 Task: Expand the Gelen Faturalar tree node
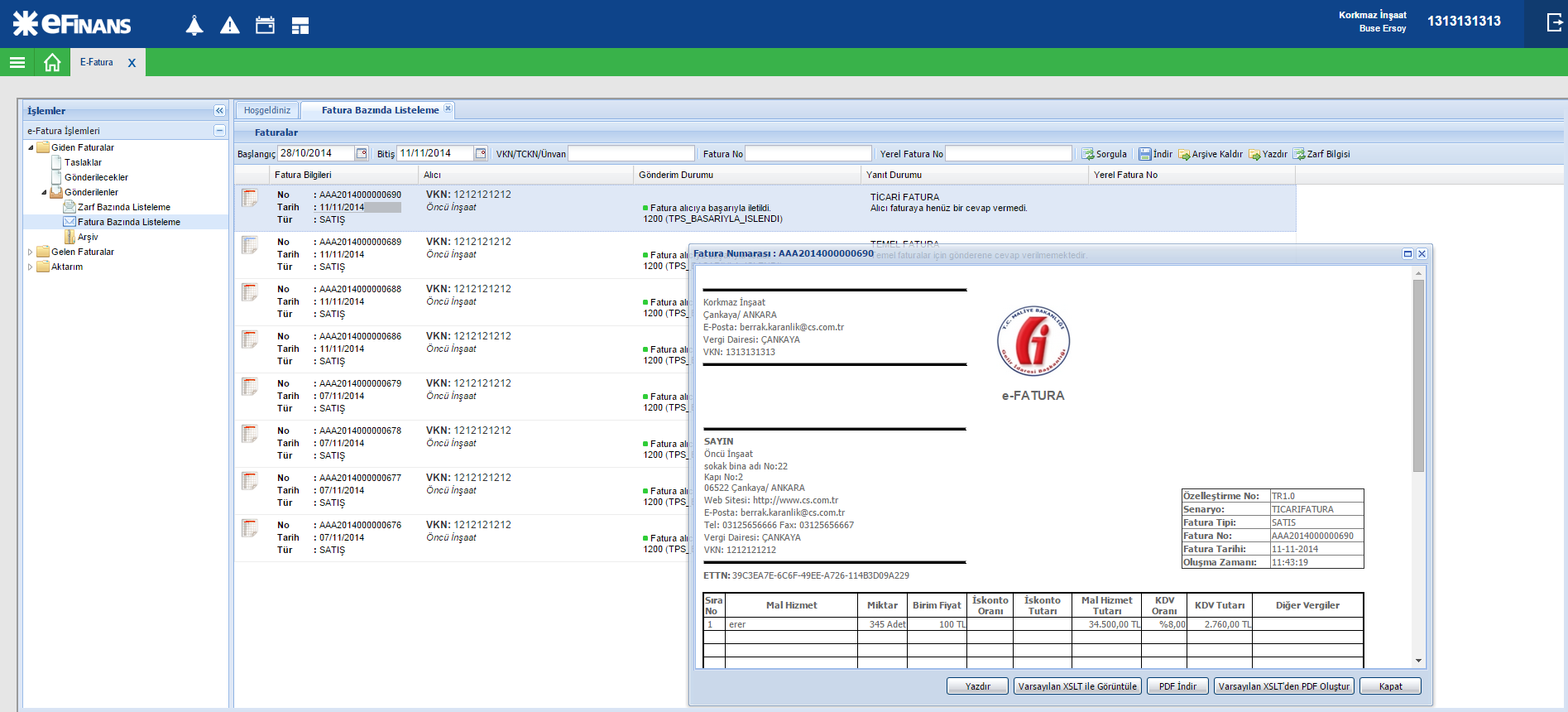pos(31,252)
